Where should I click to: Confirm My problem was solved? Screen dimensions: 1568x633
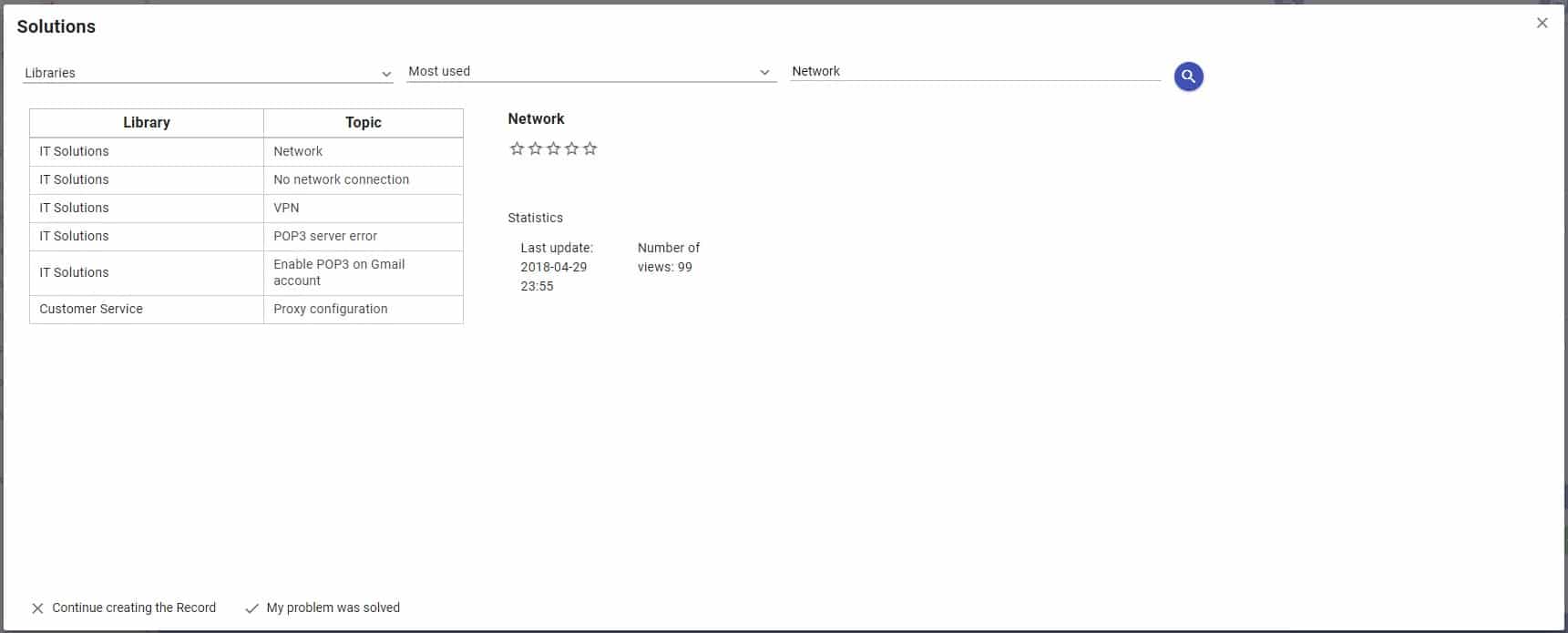323,607
